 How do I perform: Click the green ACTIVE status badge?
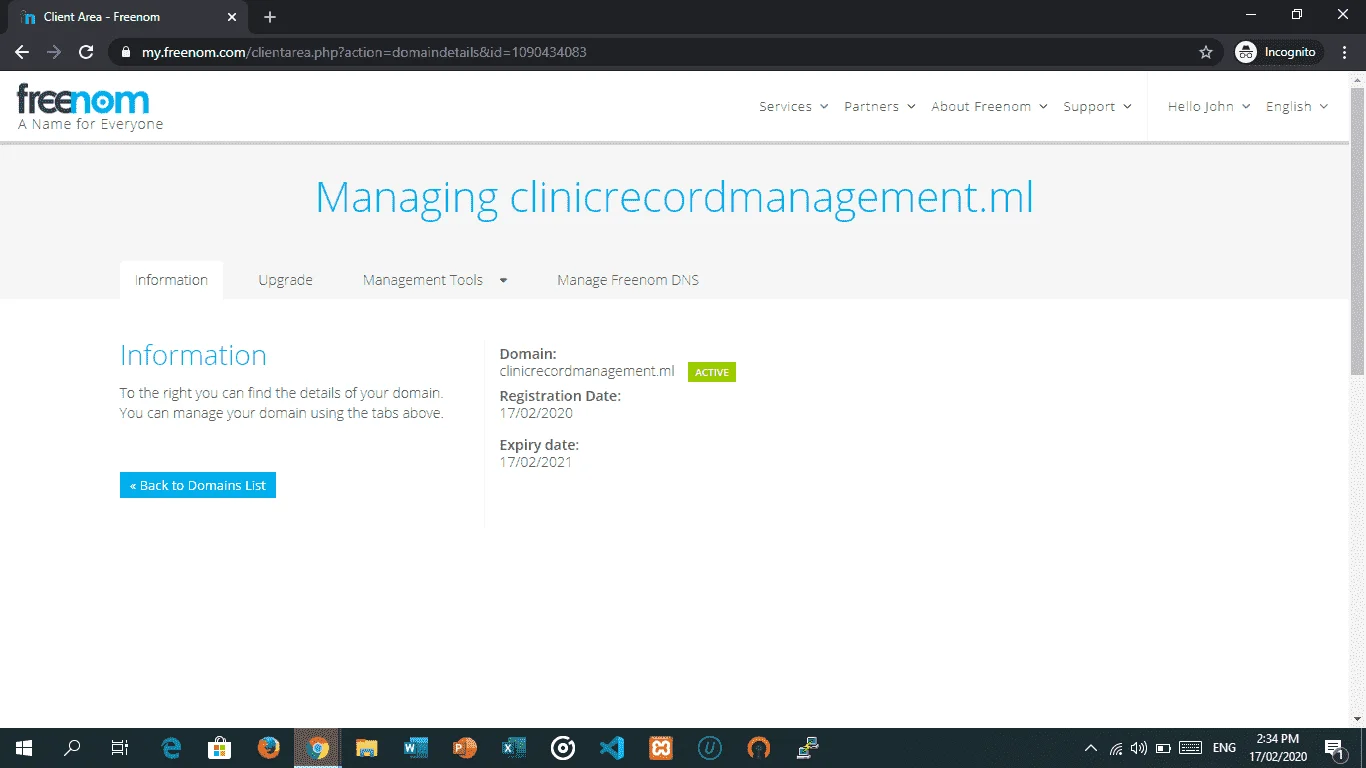pos(712,372)
